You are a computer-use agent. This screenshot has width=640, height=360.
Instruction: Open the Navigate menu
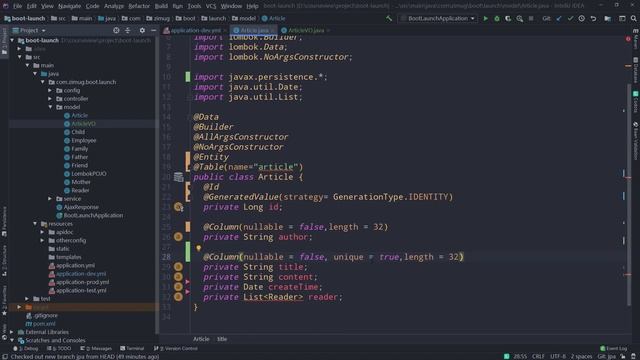pyautogui.click(x=69, y=6)
